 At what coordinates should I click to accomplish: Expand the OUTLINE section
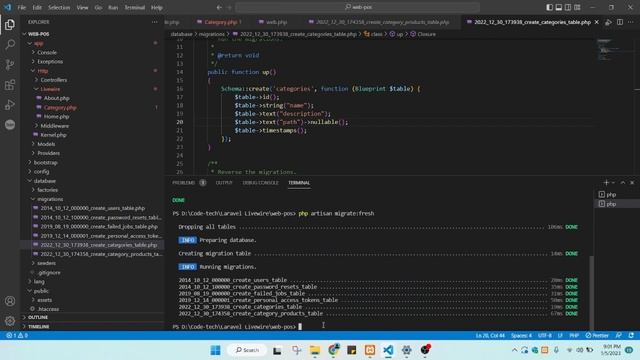(x=92, y=317)
